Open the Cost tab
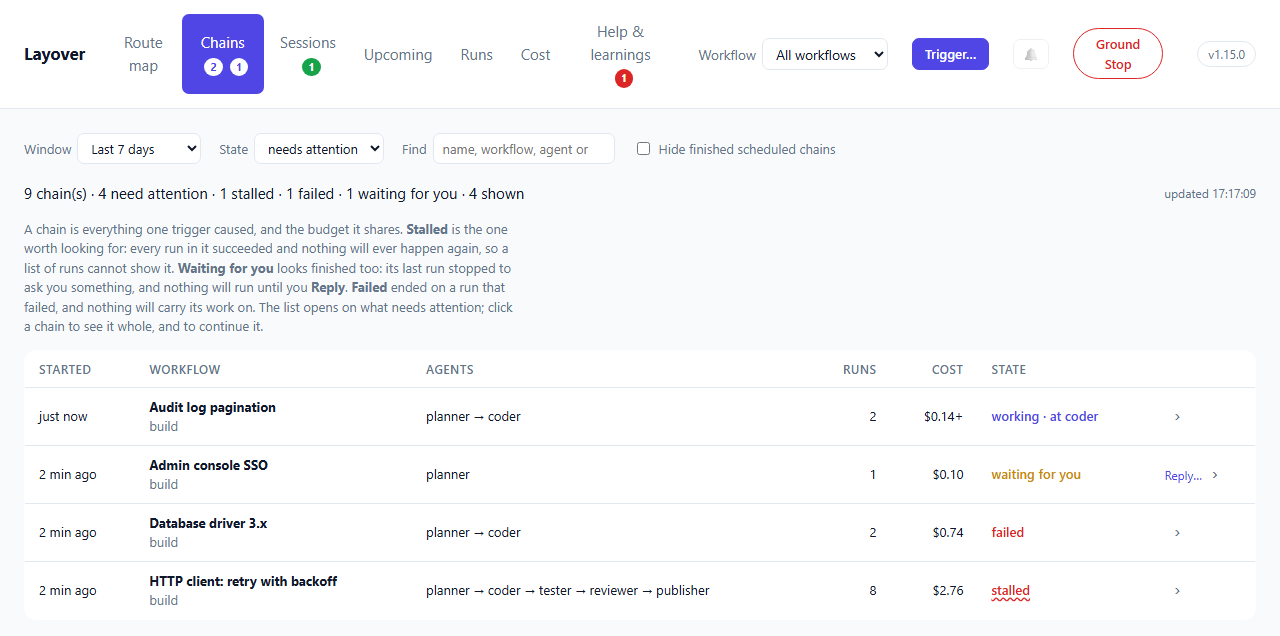Image resolution: width=1280 pixels, height=636 pixels. 536,55
